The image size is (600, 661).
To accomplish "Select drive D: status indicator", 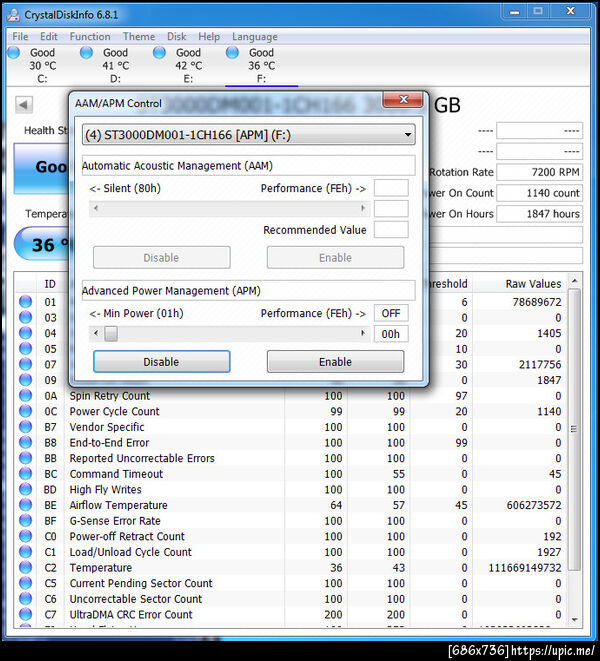I will [86, 53].
